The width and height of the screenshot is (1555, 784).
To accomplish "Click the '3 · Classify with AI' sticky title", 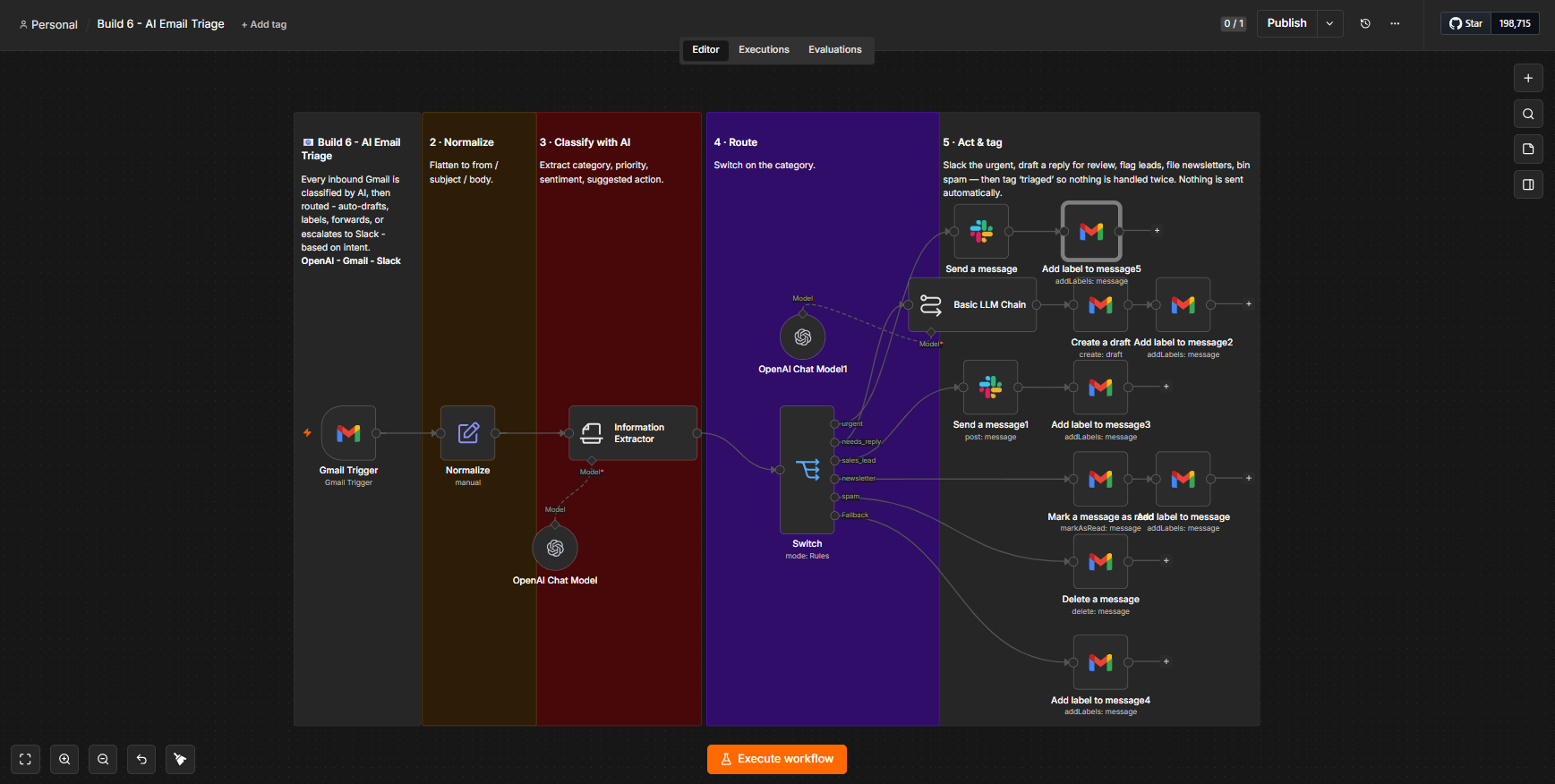I will [585, 142].
